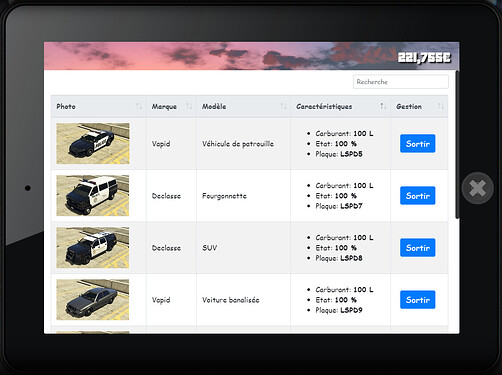Sort table by Marque column arrows
This screenshot has width=502, height=375.
[x=189, y=106]
